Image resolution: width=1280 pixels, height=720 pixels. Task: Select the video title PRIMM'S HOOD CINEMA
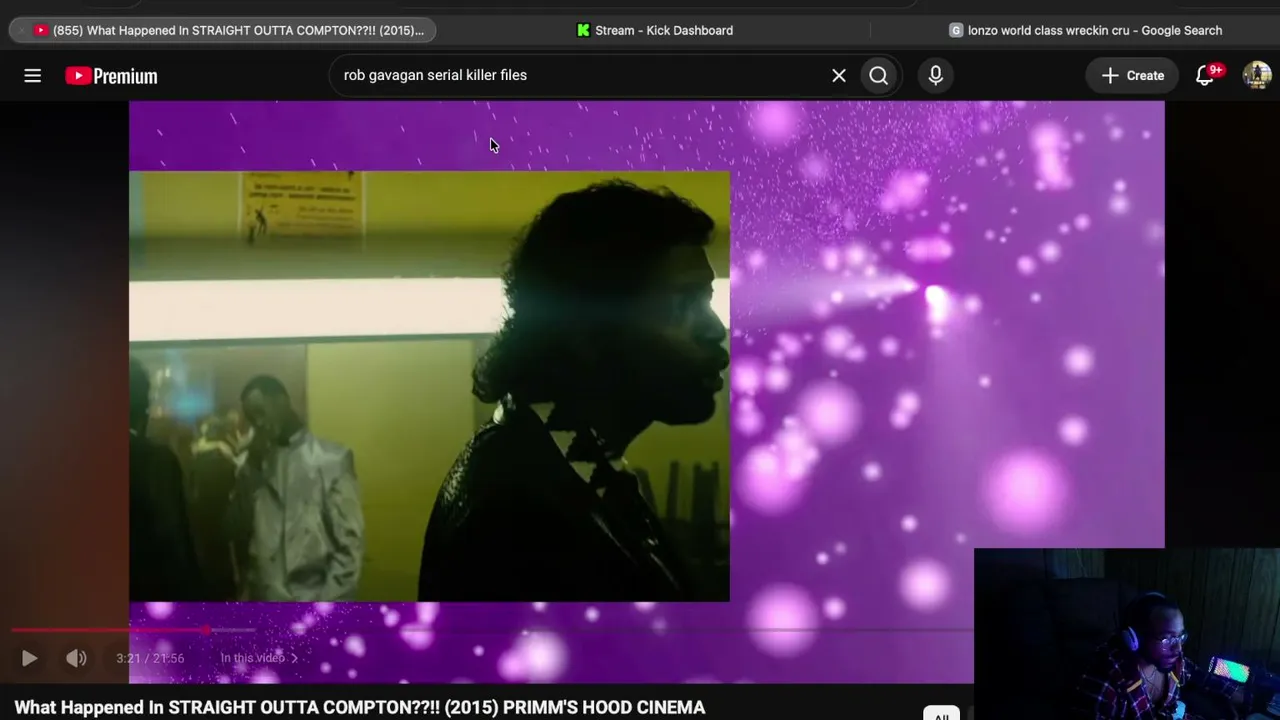pyautogui.click(x=360, y=708)
